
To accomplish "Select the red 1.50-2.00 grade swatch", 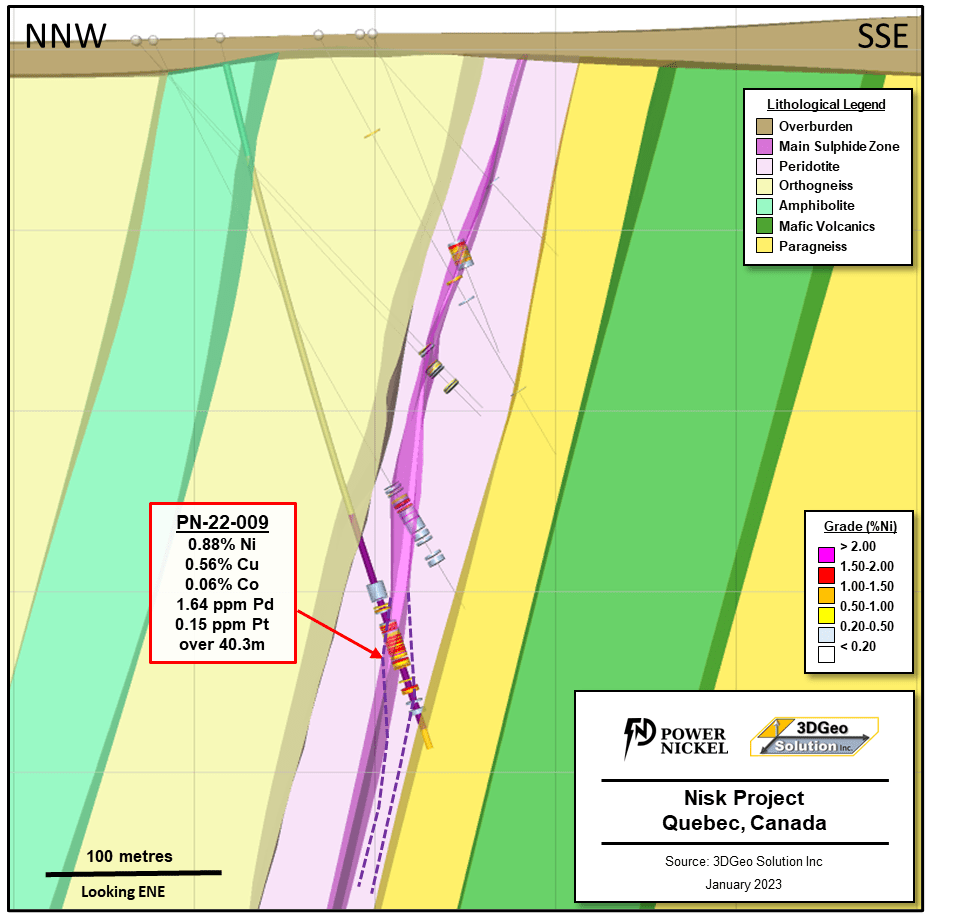I will pos(826,575).
